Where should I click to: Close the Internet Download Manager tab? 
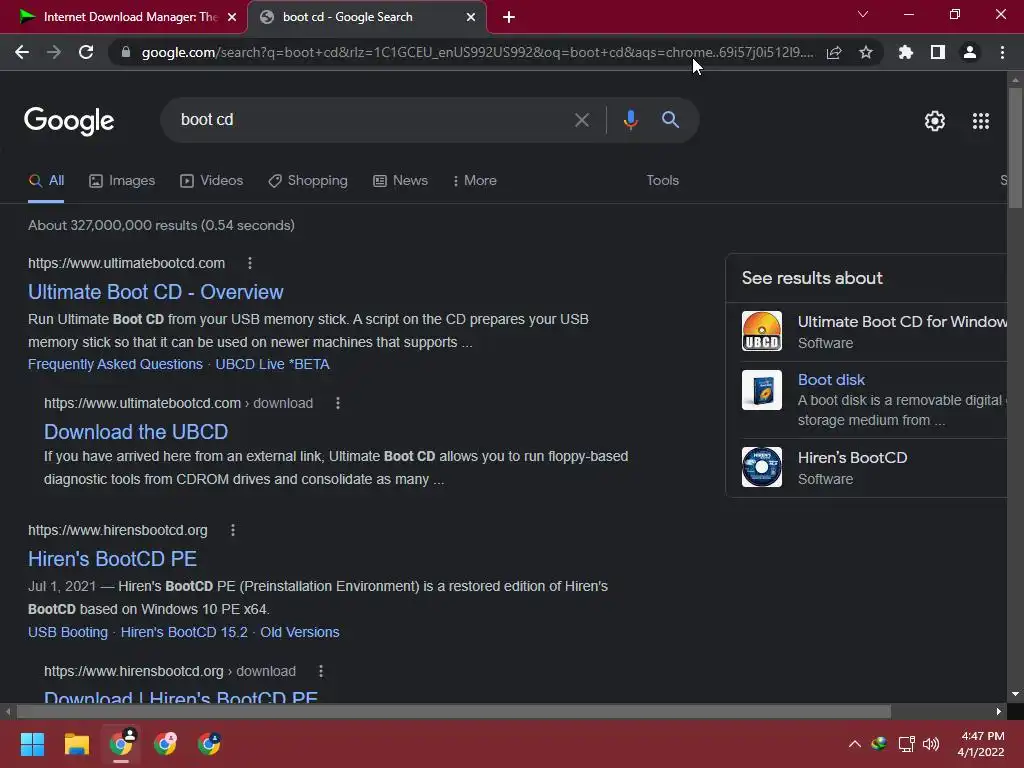point(232,17)
